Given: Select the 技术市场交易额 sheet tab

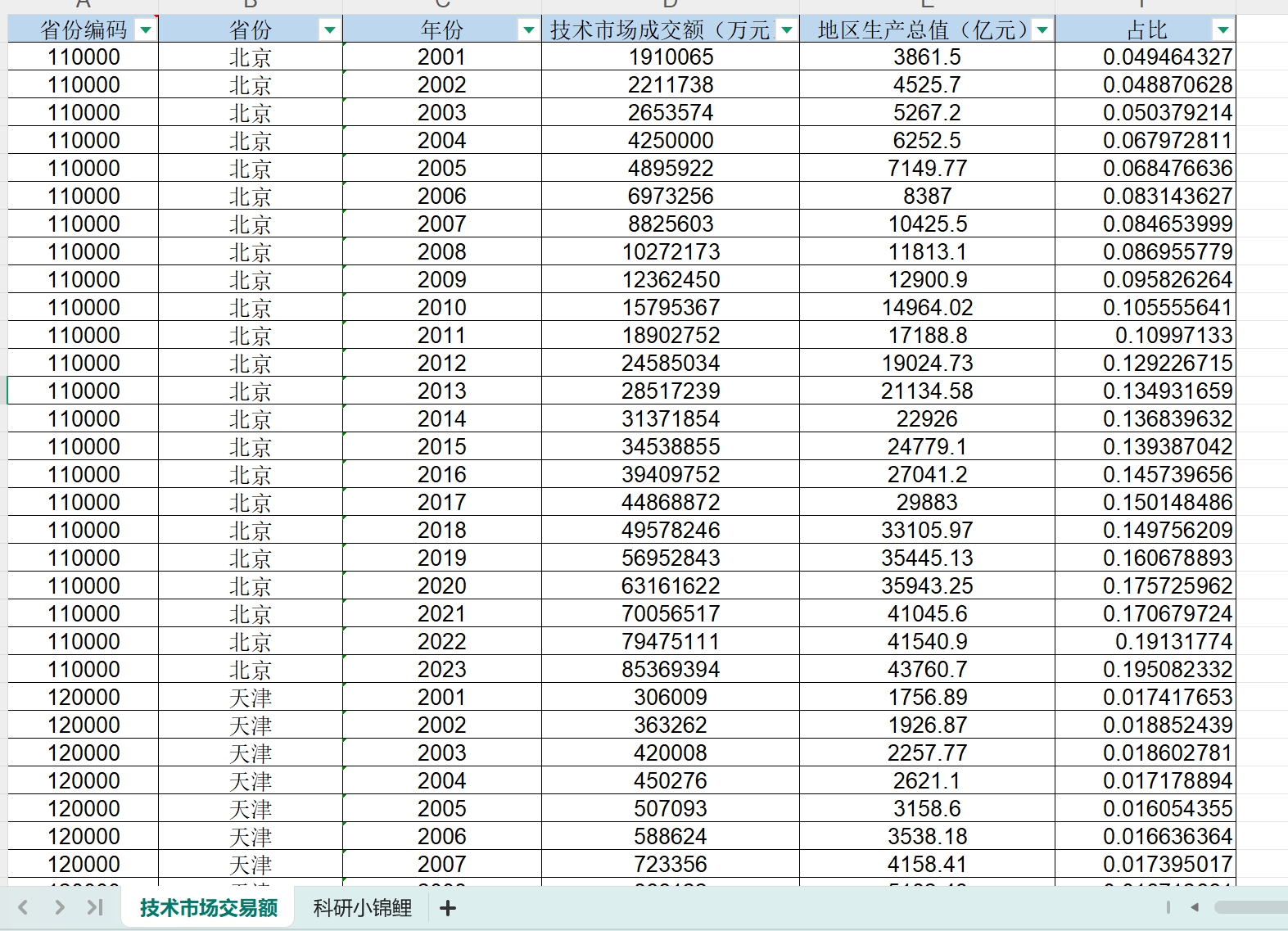Looking at the screenshot, I should tap(209, 907).
